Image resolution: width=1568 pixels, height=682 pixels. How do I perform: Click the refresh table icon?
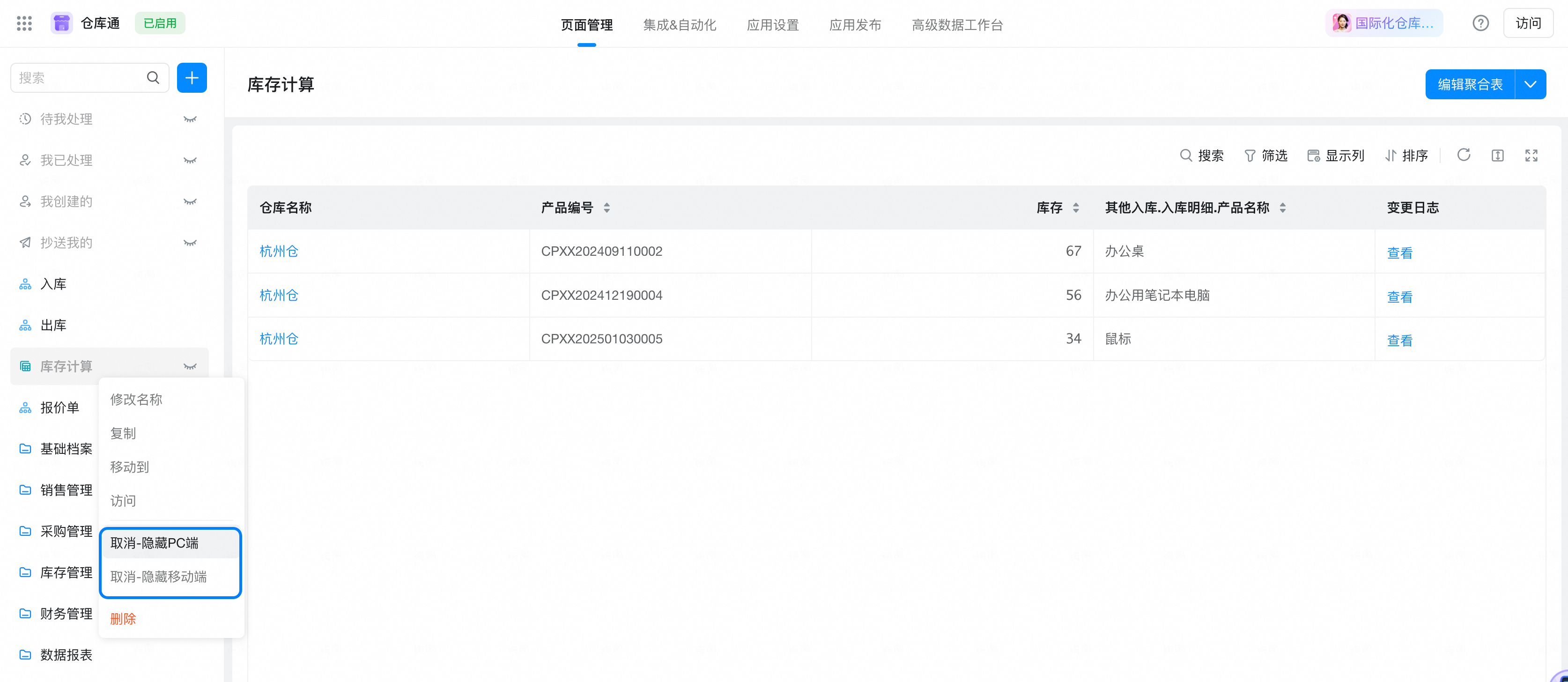tap(1463, 156)
